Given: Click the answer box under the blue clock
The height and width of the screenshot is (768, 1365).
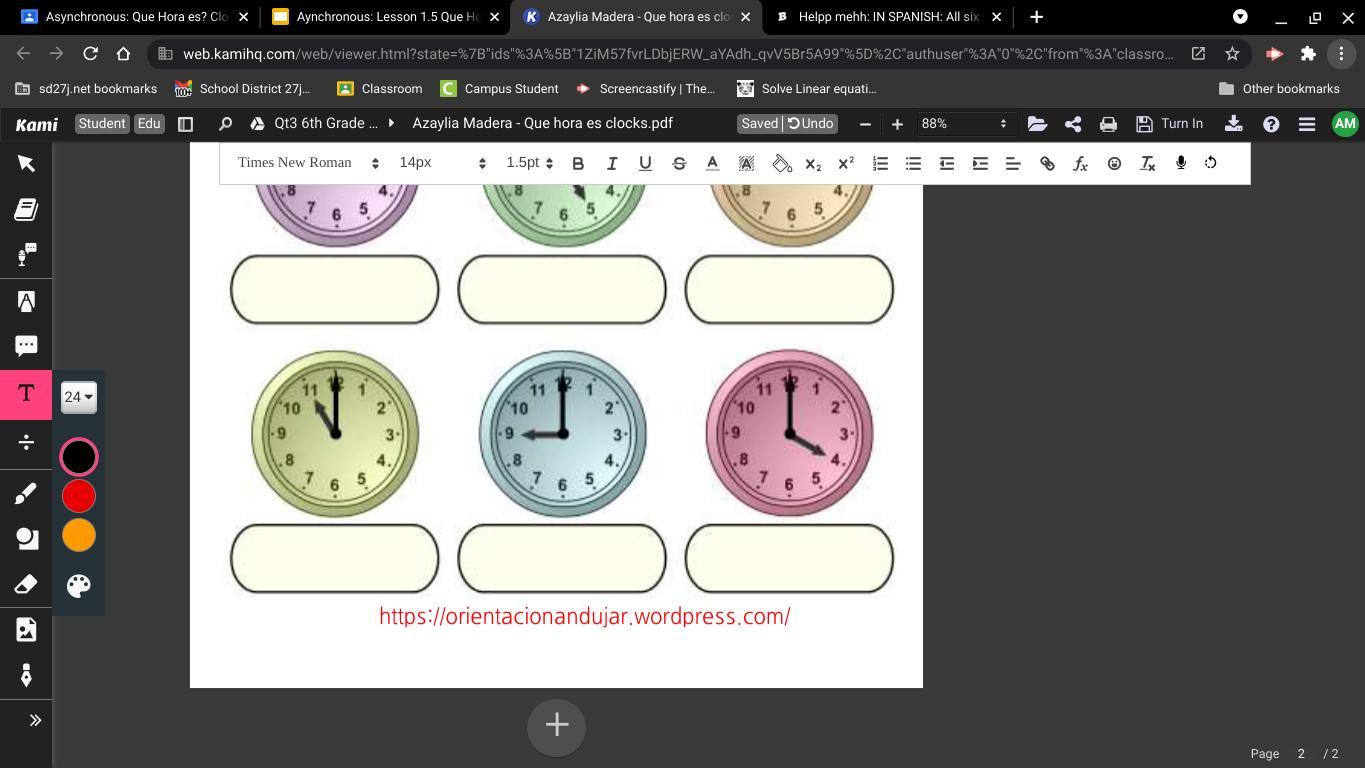Looking at the screenshot, I should pos(562,558).
